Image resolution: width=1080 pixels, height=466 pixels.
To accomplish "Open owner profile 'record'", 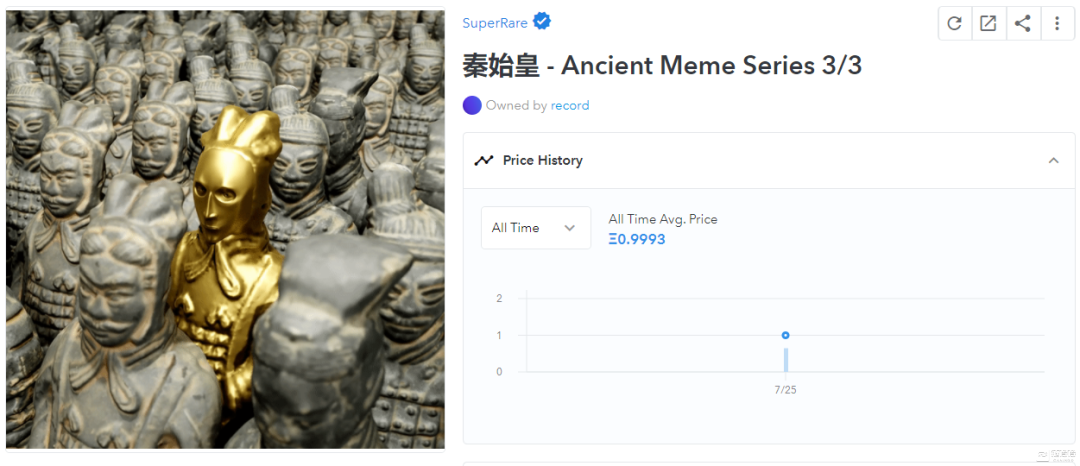I will pyautogui.click(x=570, y=105).
